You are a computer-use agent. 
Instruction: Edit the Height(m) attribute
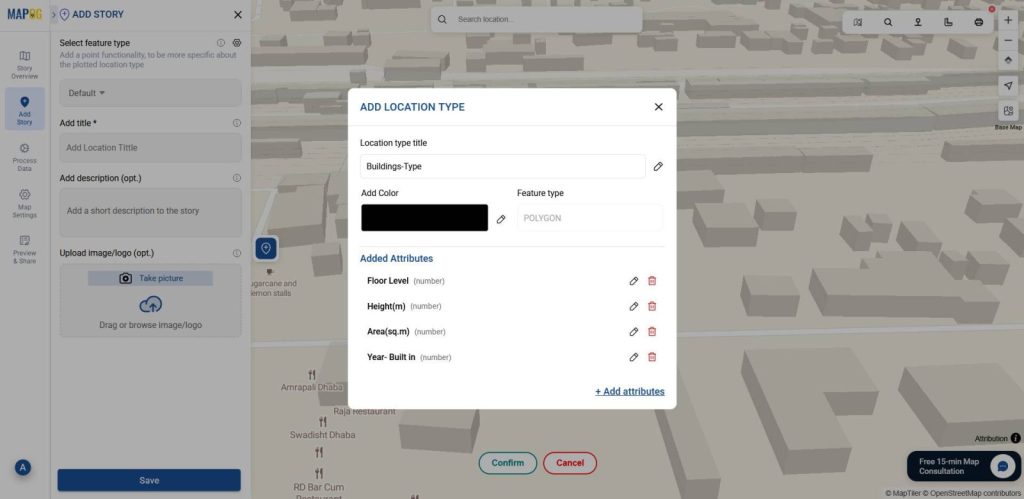633,306
